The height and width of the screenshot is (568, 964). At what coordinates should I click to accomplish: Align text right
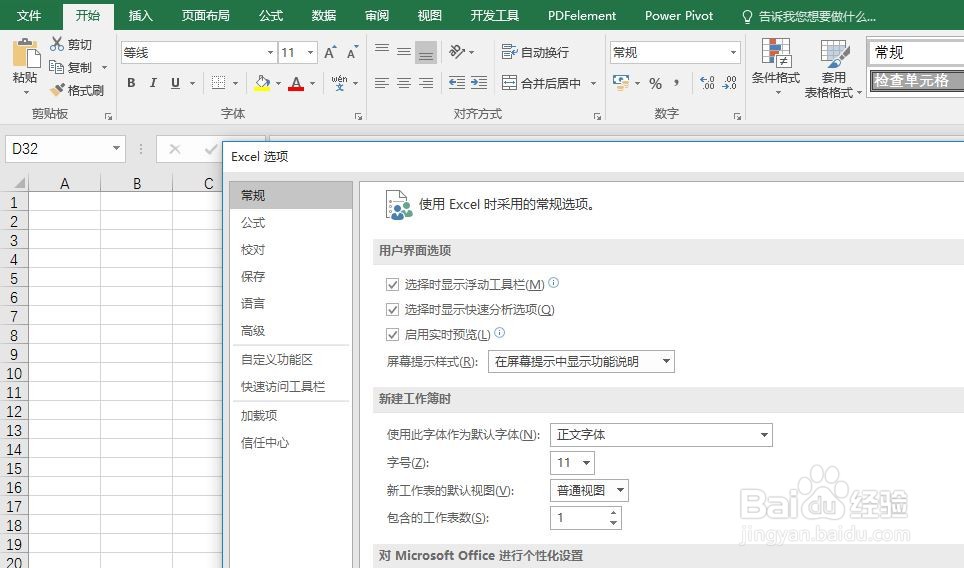click(x=426, y=82)
